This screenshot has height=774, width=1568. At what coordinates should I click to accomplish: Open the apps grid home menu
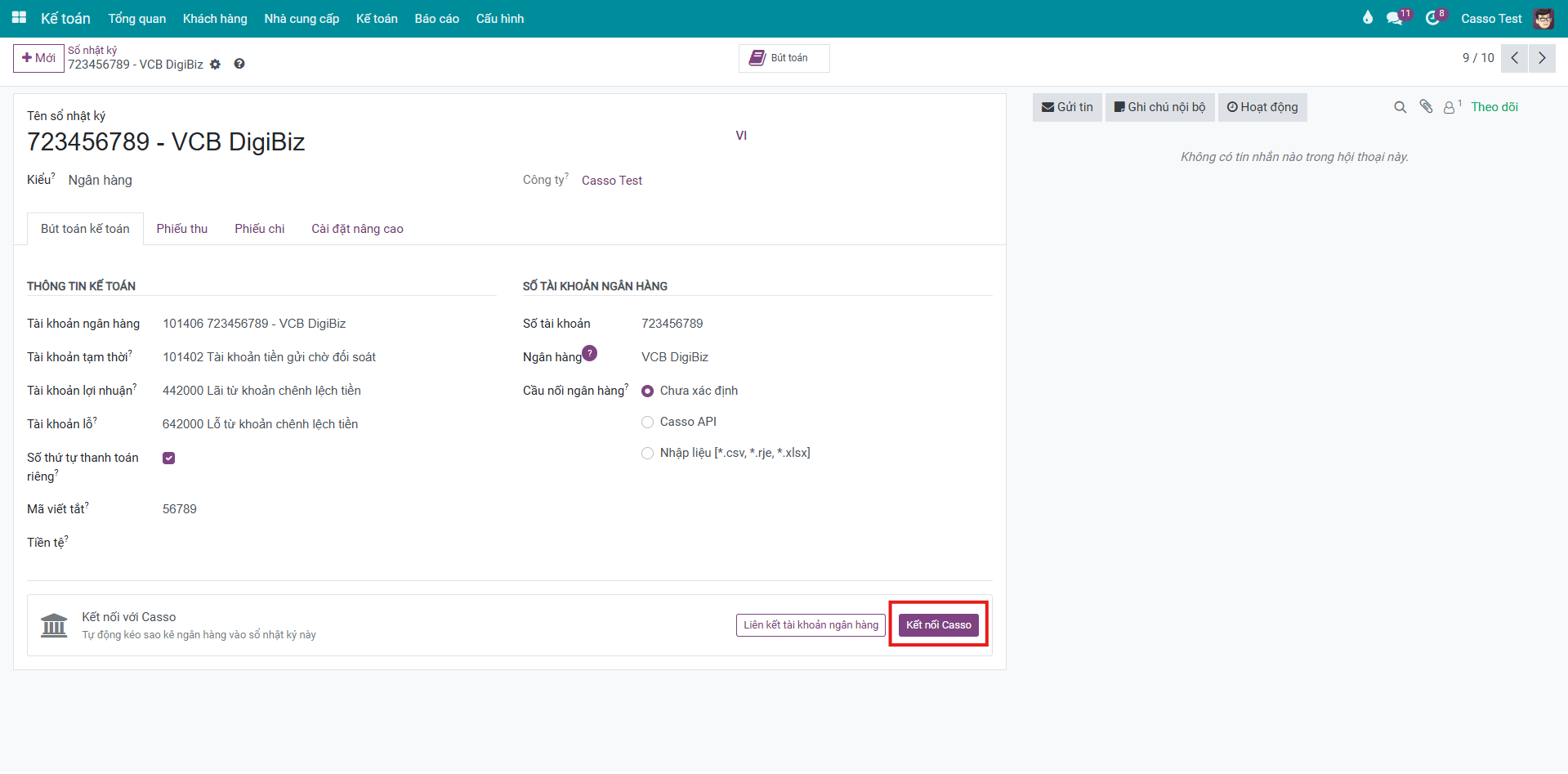(19, 18)
